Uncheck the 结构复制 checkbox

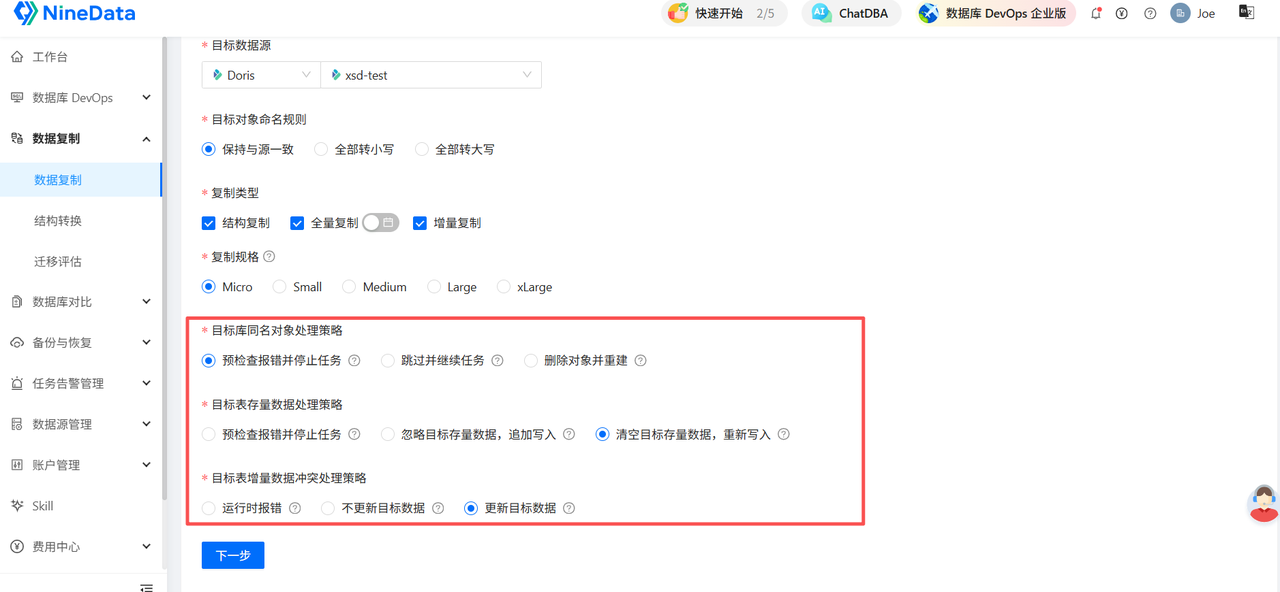tap(209, 223)
